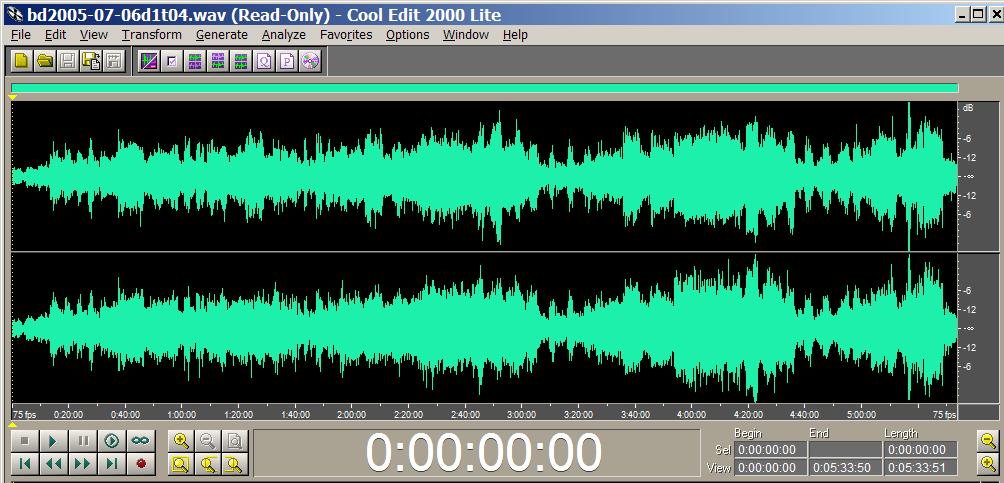This screenshot has height=483, width=1004.
Task: Open the Analyze menu
Action: click(284, 35)
